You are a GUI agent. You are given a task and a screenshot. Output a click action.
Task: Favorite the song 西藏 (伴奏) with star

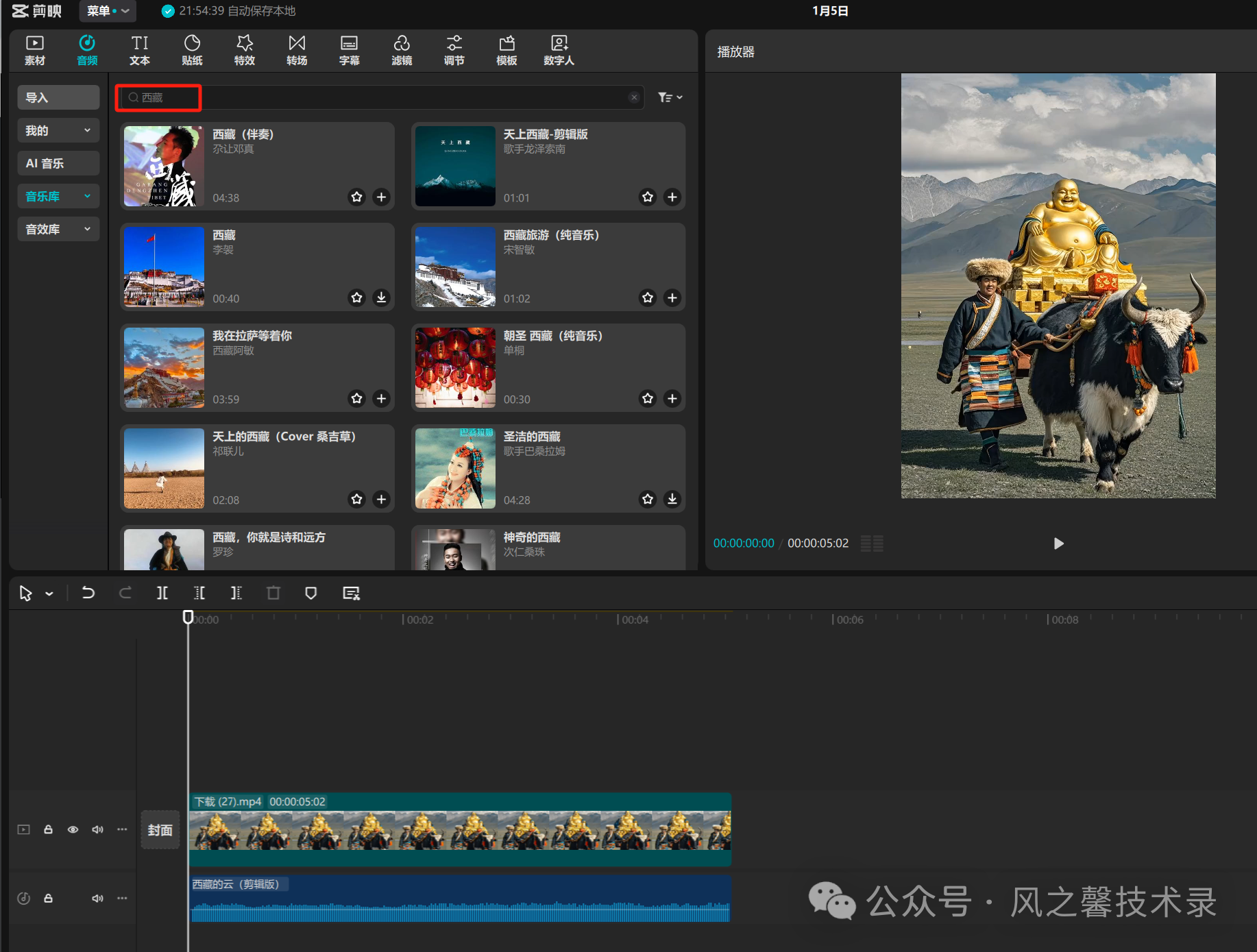(356, 197)
